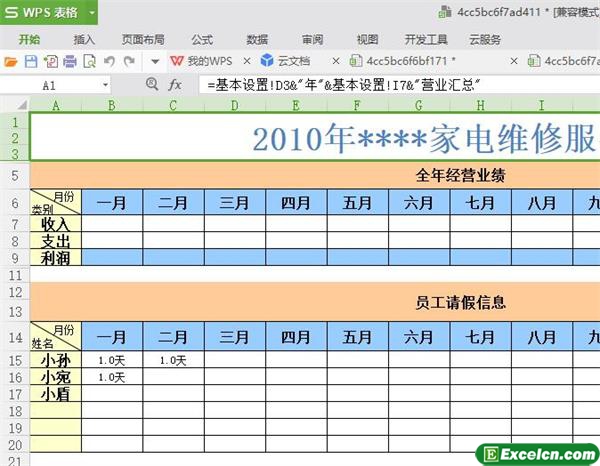Click 月份/类别 diagonal header cell

click(55, 202)
